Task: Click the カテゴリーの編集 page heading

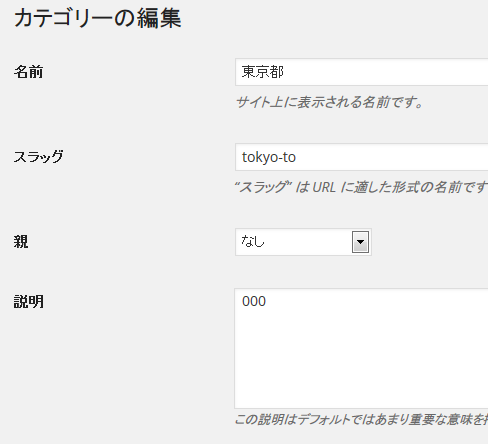Action: pyautogui.click(x=98, y=18)
